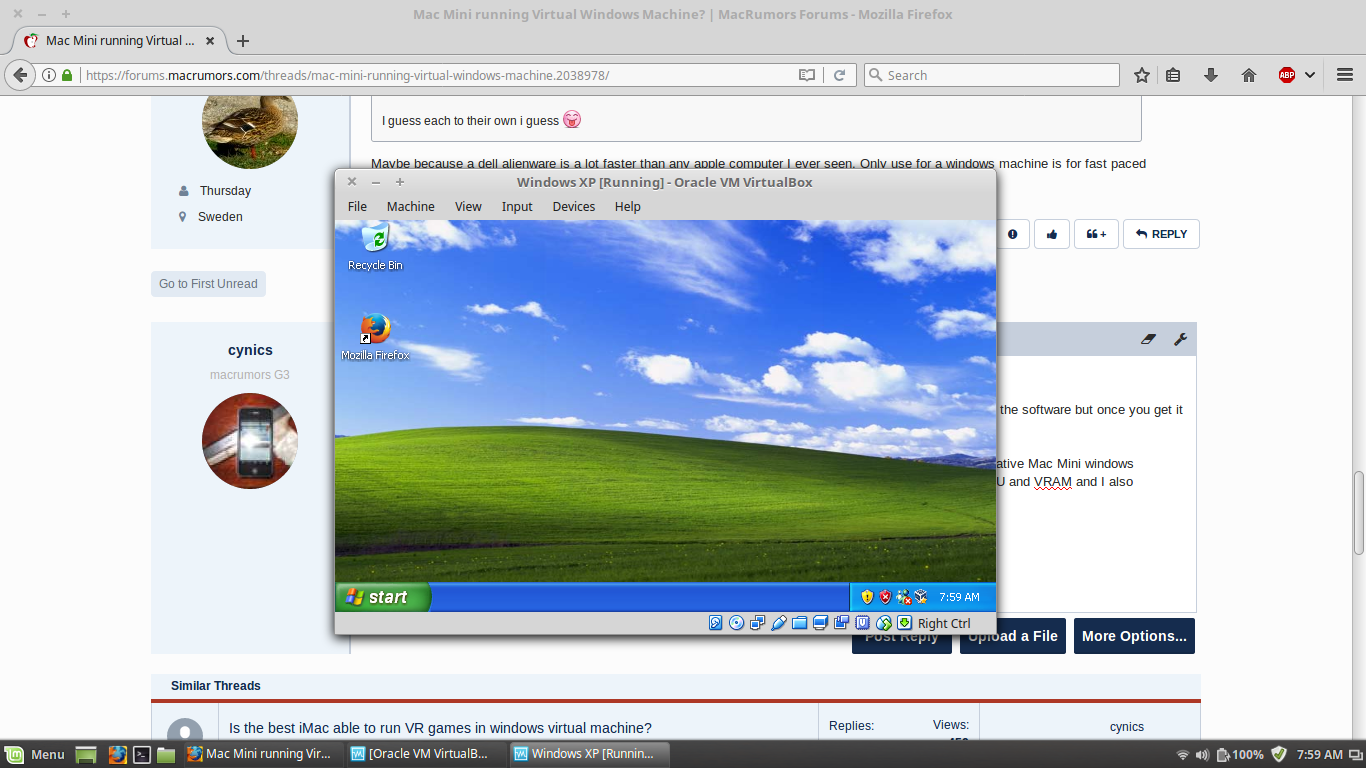Click the cynics phone avatar
Viewport: 1366px width, 768px height.
tap(250, 441)
